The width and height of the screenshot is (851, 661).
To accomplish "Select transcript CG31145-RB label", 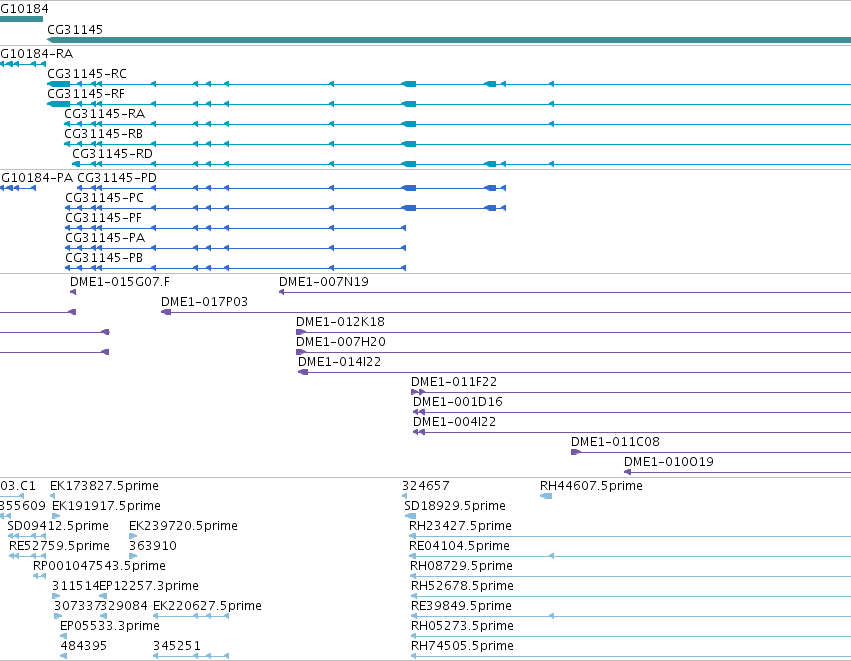I will [104, 134].
